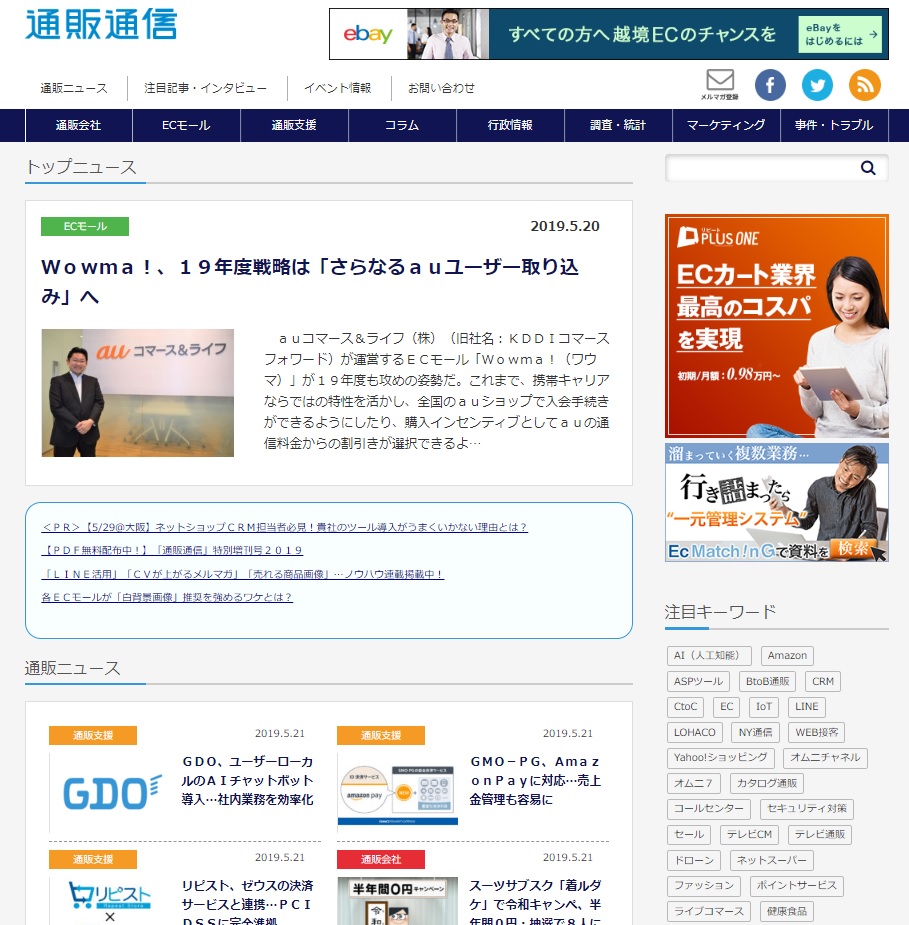This screenshot has width=909, height=925.
Task: Select the NY通信 keyword tag
Action: click(756, 733)
